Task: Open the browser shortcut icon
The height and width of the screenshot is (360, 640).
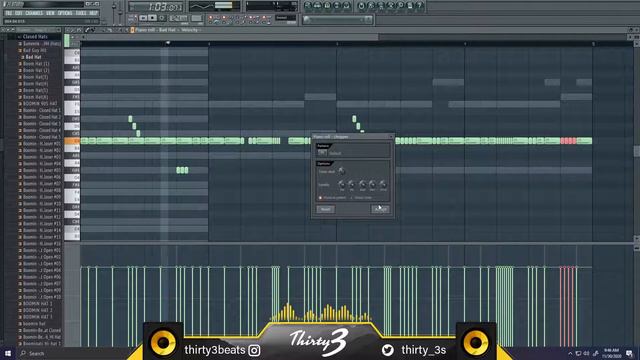Action: pos(337,6)
